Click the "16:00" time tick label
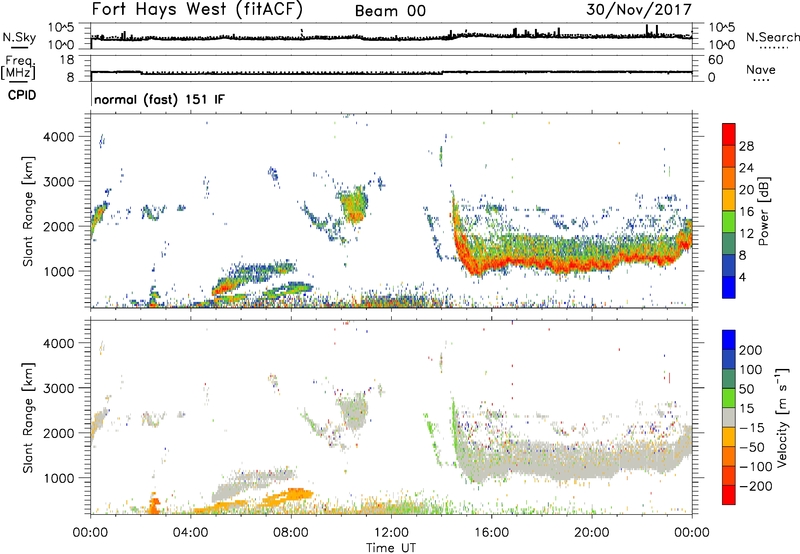The height and width of the screenshot is (554, 800). [x=491, y=533]
